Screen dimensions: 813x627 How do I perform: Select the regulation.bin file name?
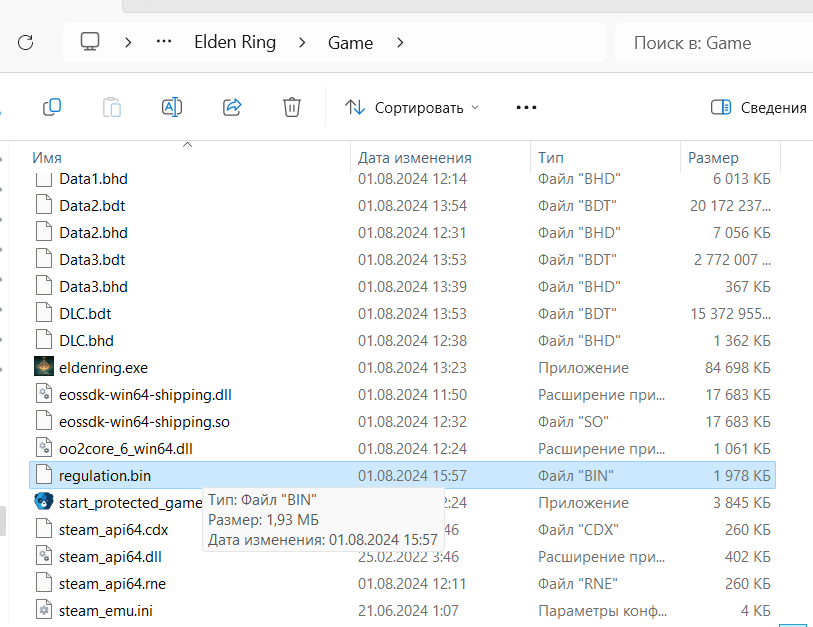105,476
